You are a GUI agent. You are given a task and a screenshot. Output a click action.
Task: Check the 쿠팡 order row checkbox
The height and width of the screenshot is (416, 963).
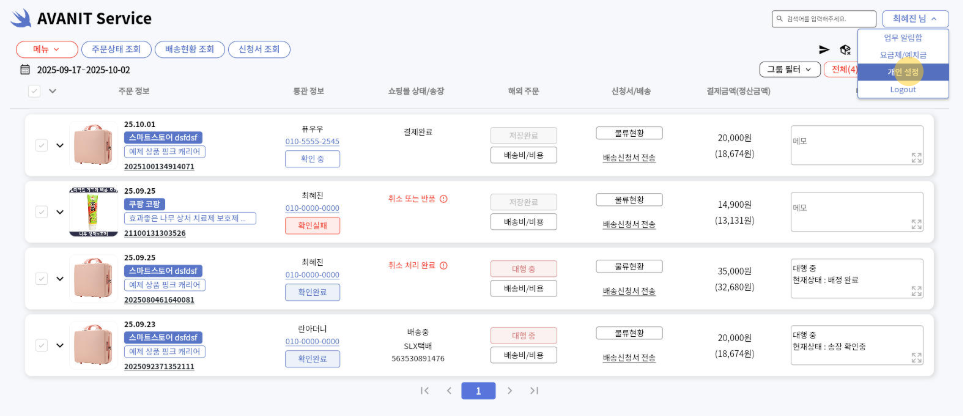41,212
